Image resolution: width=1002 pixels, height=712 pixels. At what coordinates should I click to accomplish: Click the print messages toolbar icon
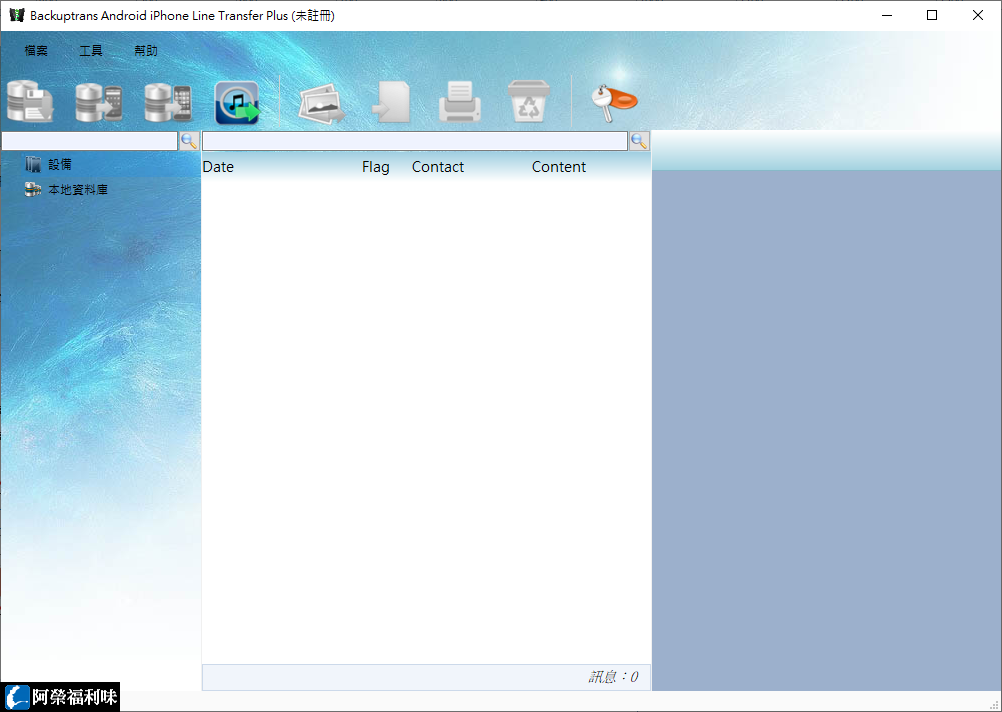pos(459,102)
